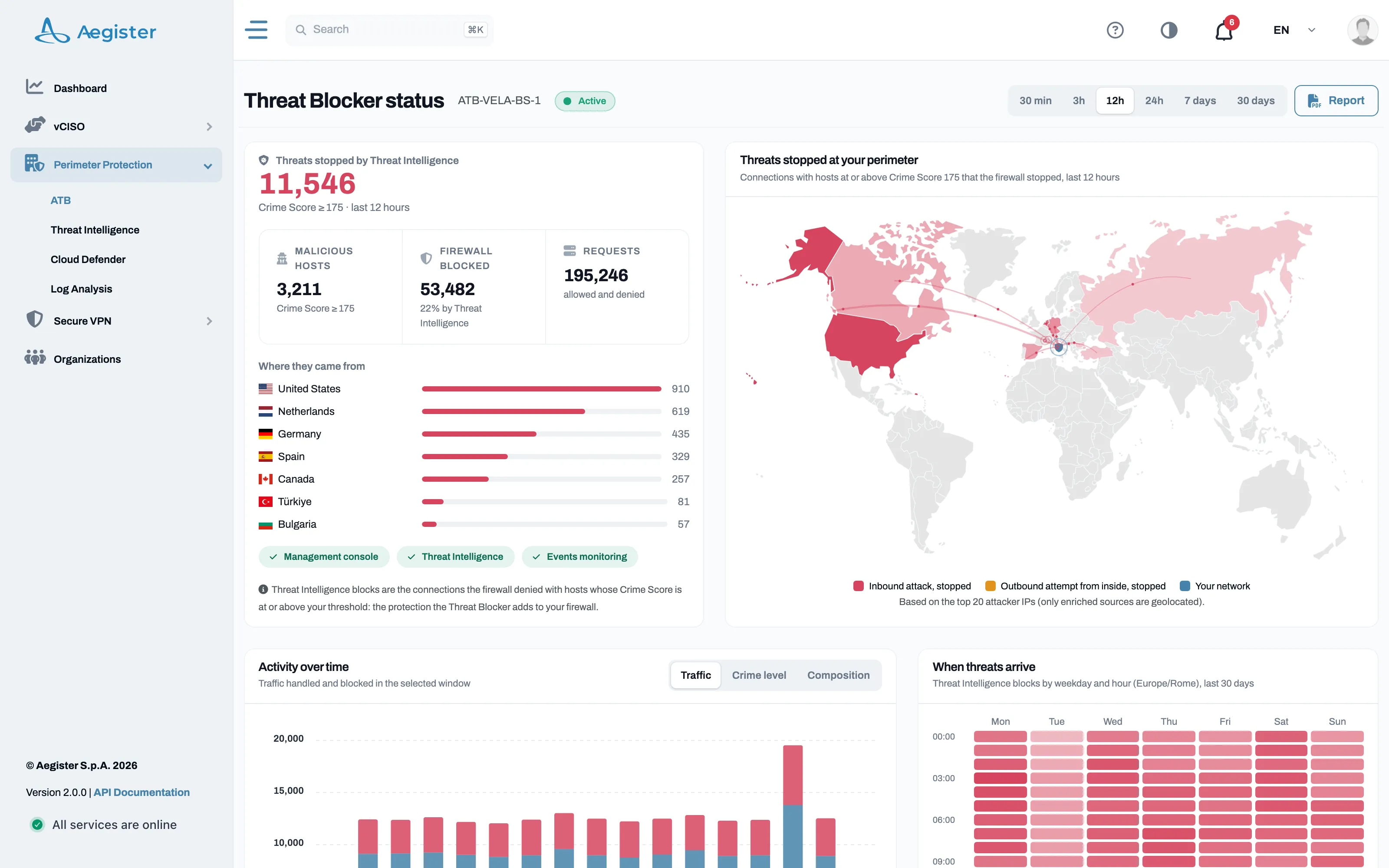Click the Dashboard chart icon
The width and height of the screenshot is (1389, 868).
tap(34, 87)
